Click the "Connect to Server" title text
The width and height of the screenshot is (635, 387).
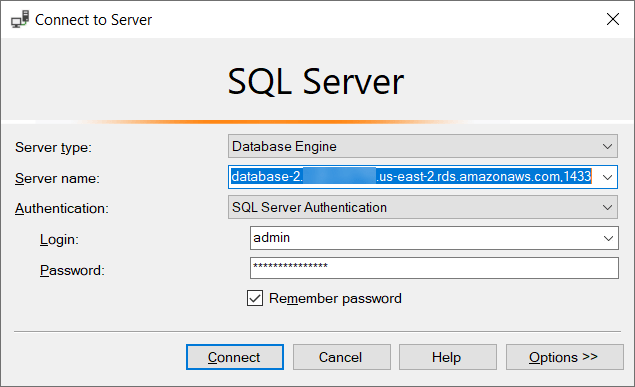[x=94, y=20]
